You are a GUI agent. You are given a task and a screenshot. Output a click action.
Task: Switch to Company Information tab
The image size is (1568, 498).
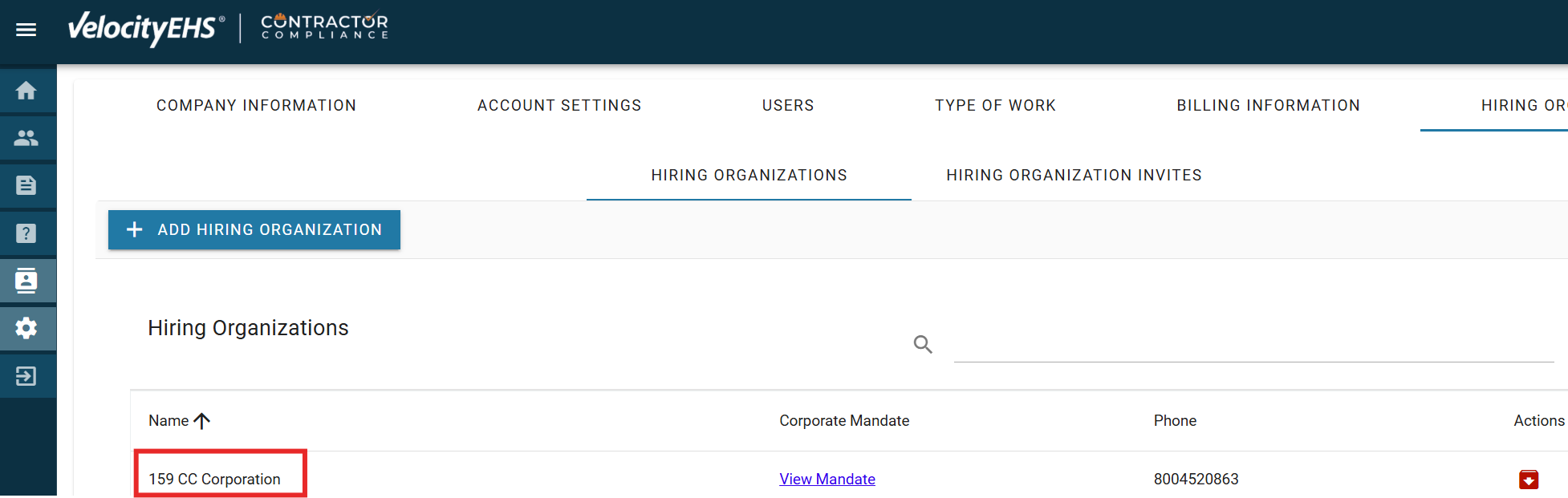tap(256, 106)
